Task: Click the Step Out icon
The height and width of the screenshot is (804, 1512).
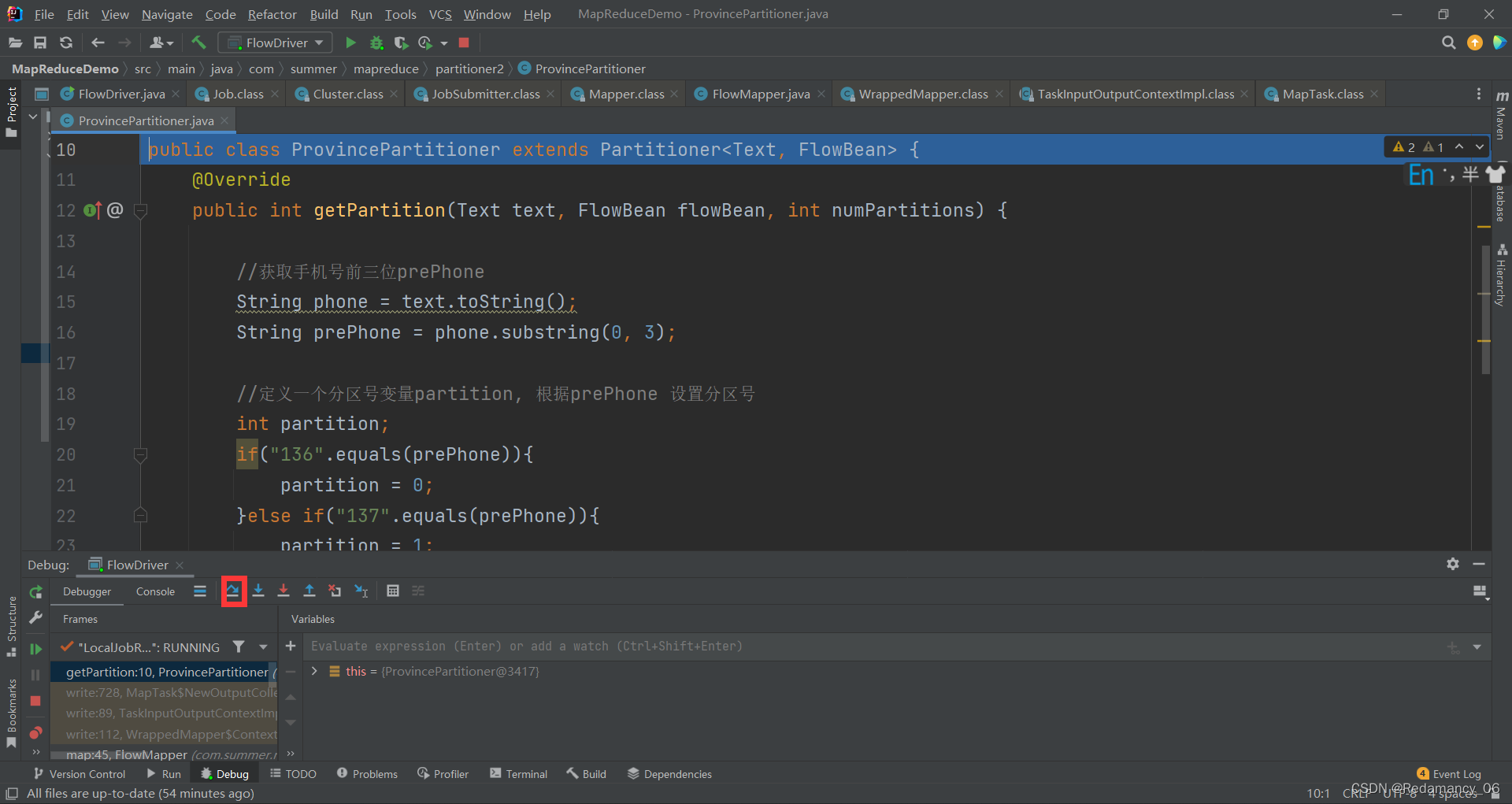Action: [x=309, y=591]
